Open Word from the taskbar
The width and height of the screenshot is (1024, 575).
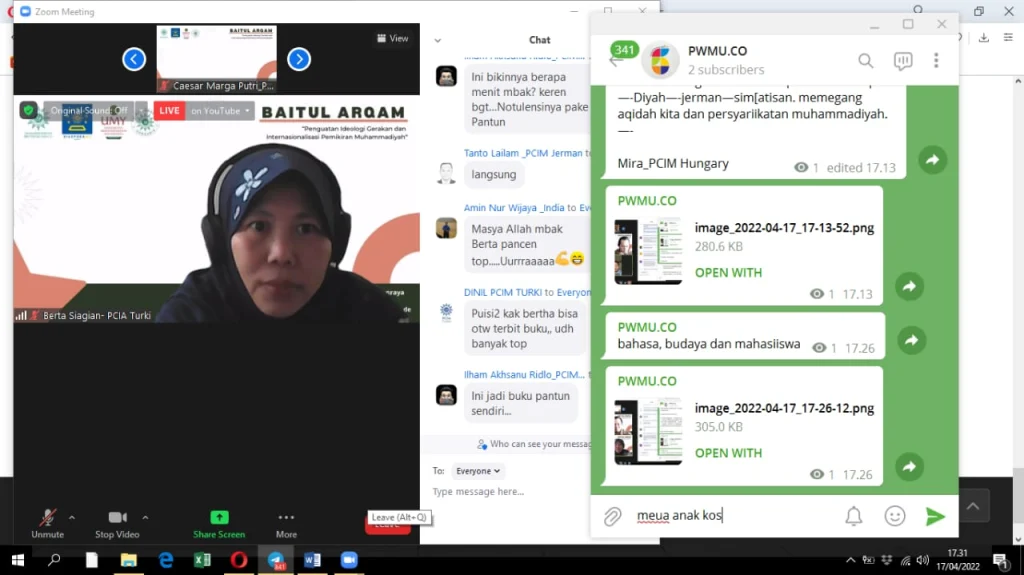tap(312, 560)
